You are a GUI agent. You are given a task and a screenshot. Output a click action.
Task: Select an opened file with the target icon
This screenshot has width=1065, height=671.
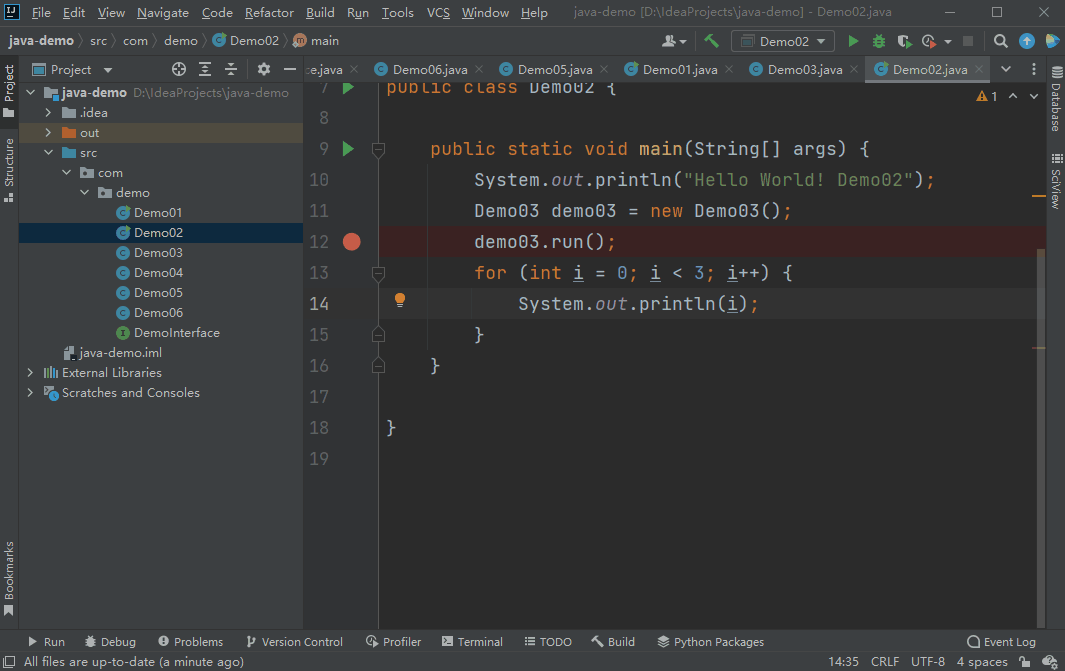click(179, 69)
